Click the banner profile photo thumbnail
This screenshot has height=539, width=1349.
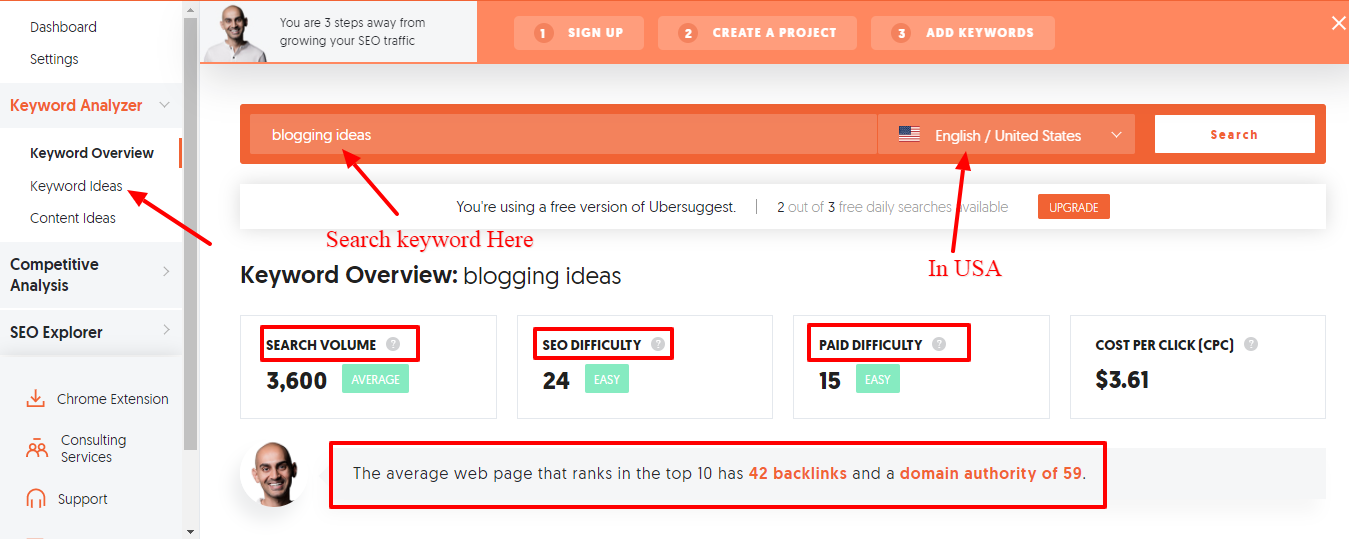click(236, 32)
